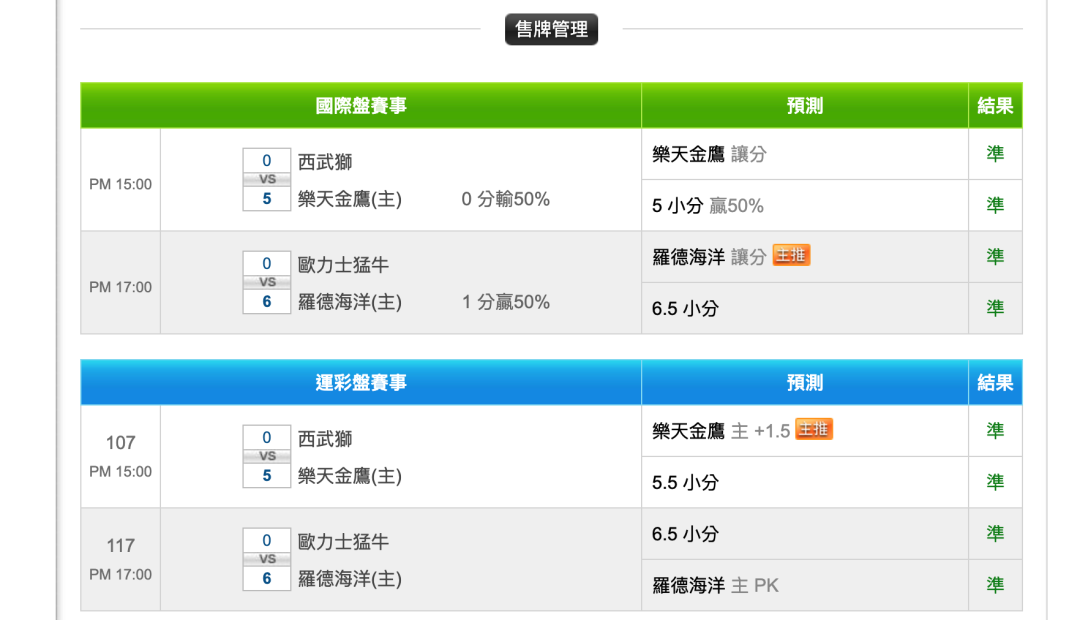Click the 售牌管理 button
The image size is (1080, 620).
coord(551,30)
